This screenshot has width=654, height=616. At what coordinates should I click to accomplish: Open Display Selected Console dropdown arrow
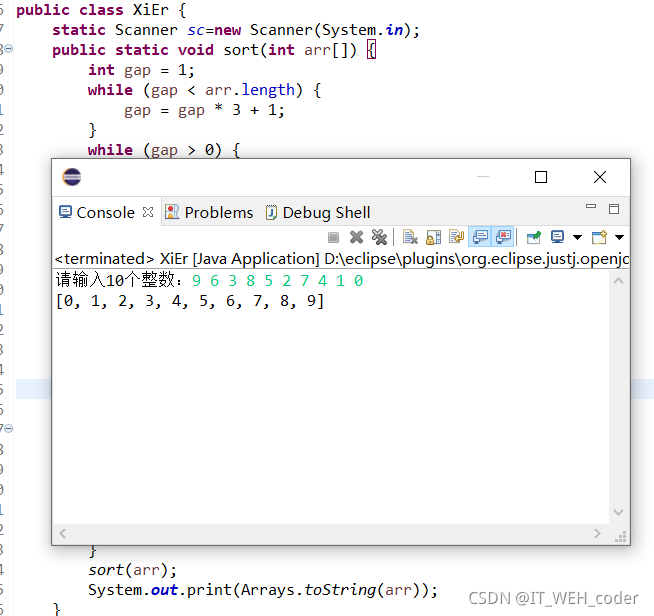click(x=577, y=237)
